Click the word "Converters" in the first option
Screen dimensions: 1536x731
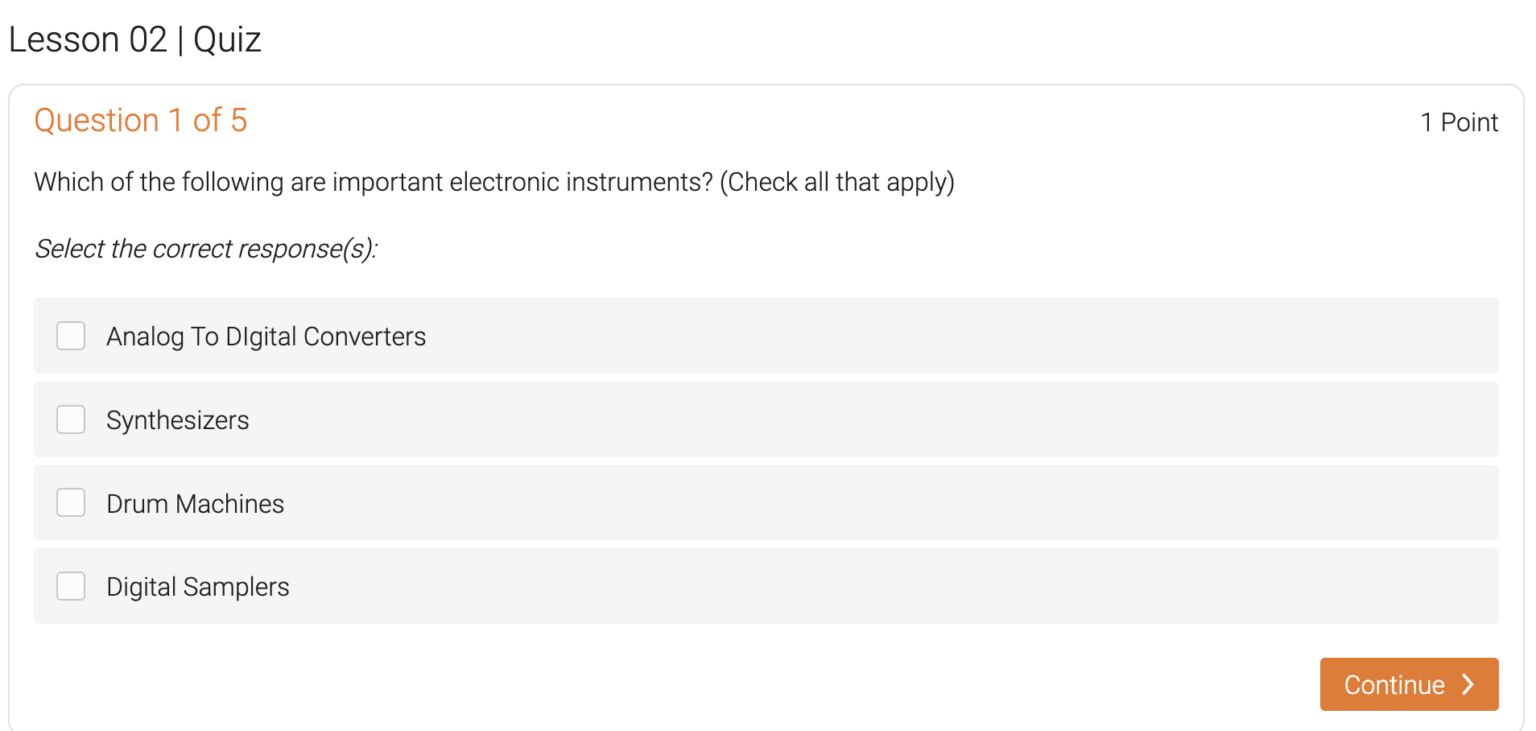tap(364, 337)
